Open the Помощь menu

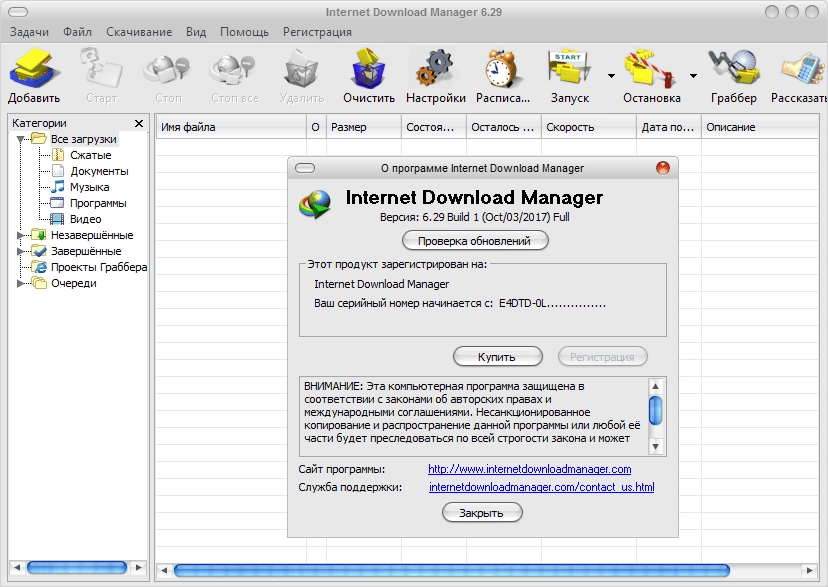point(244,32)
